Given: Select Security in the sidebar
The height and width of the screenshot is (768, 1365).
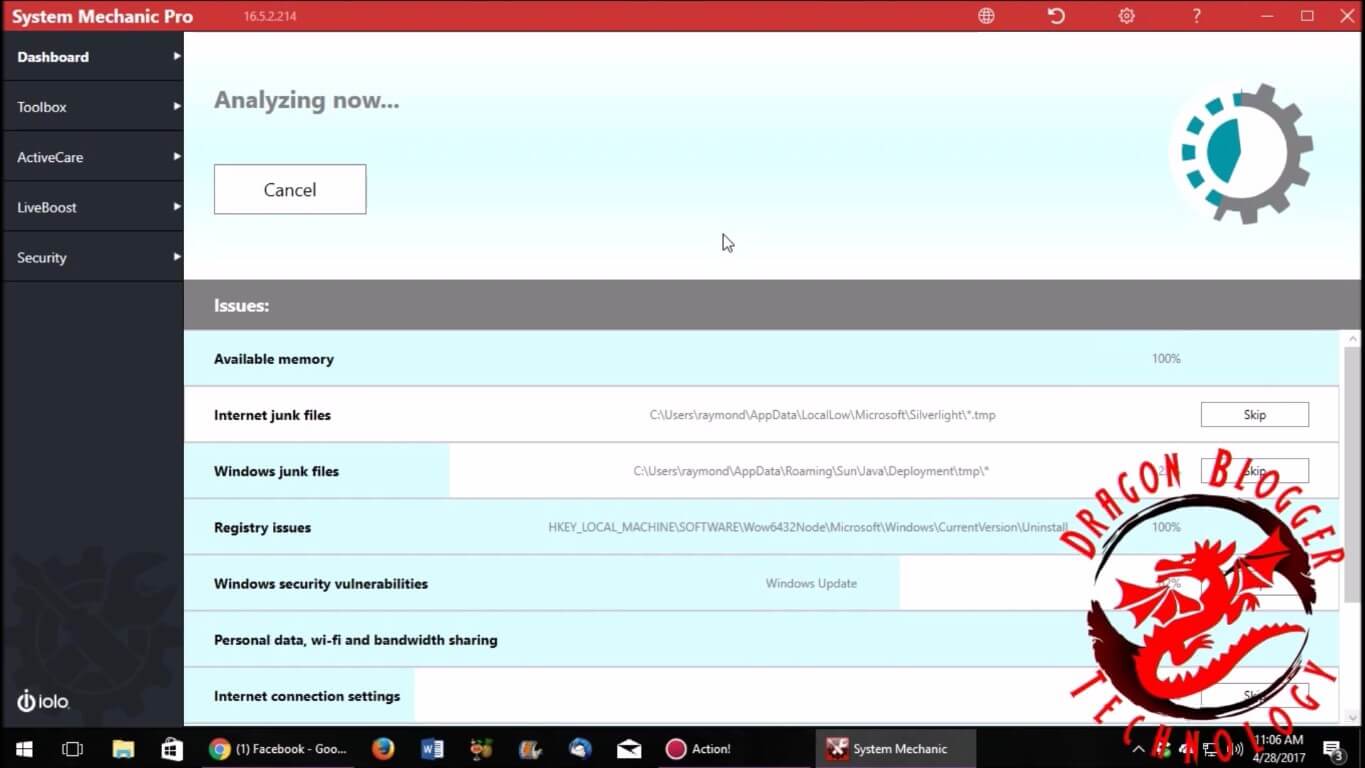Looking at the screenshot, I should click(42, 257).
